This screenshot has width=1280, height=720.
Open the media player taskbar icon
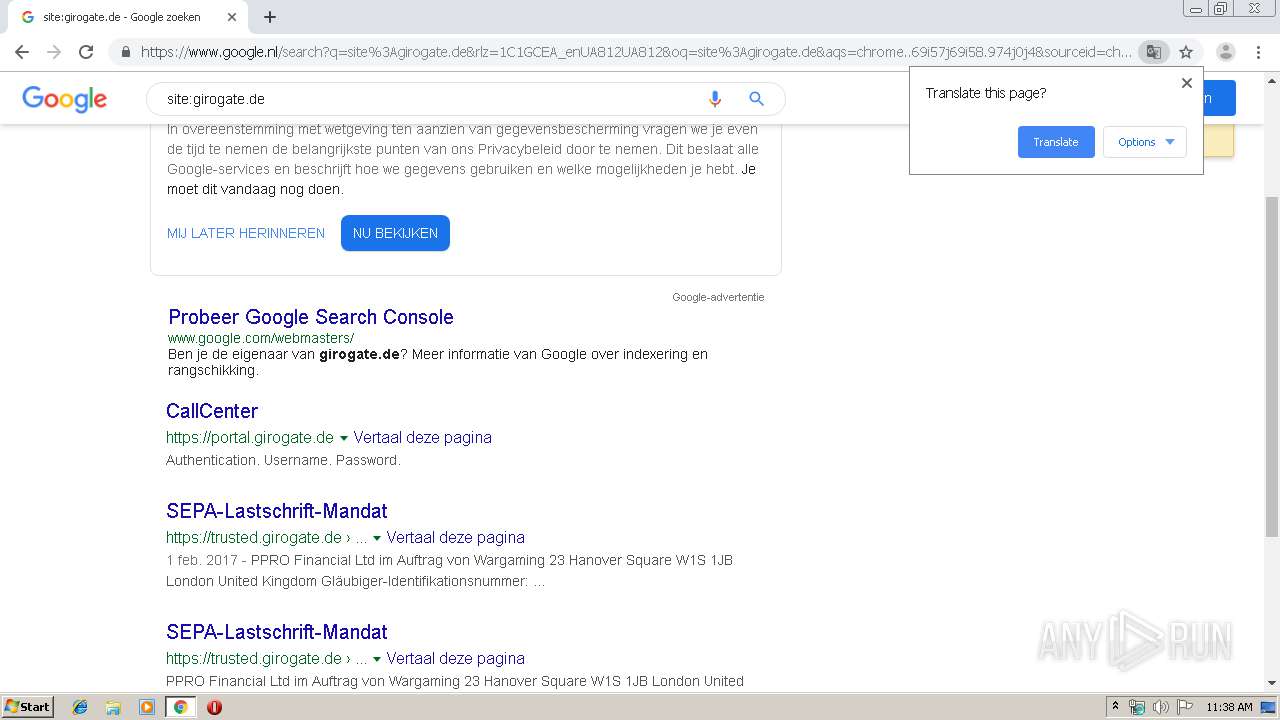coord(147,707)
